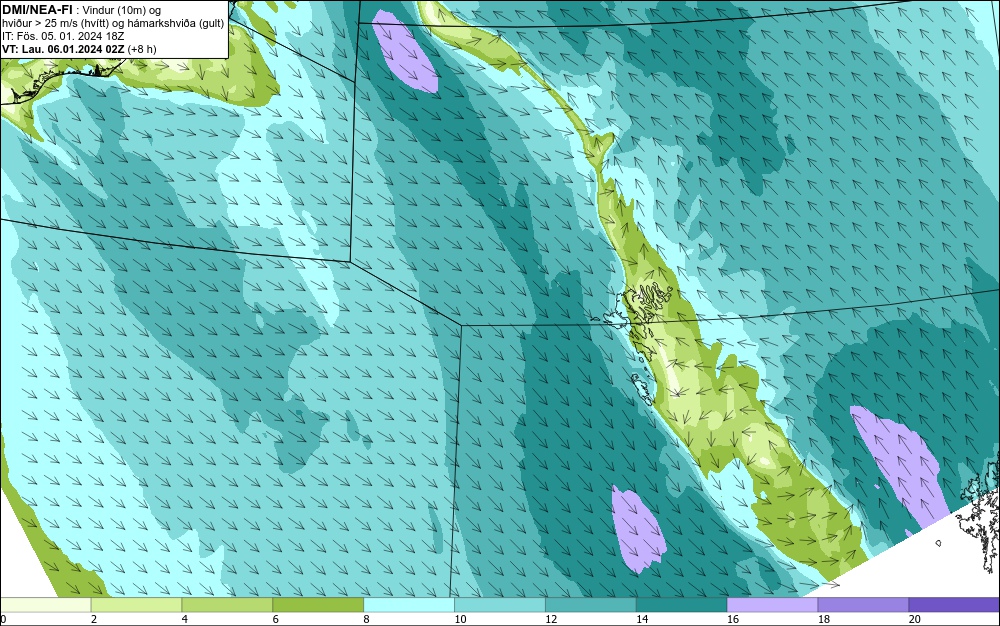Click the 'IT: Fös. 05. 01. 2024 18Z' line
The image size is (1000, 626).
(x=63, y=36)
